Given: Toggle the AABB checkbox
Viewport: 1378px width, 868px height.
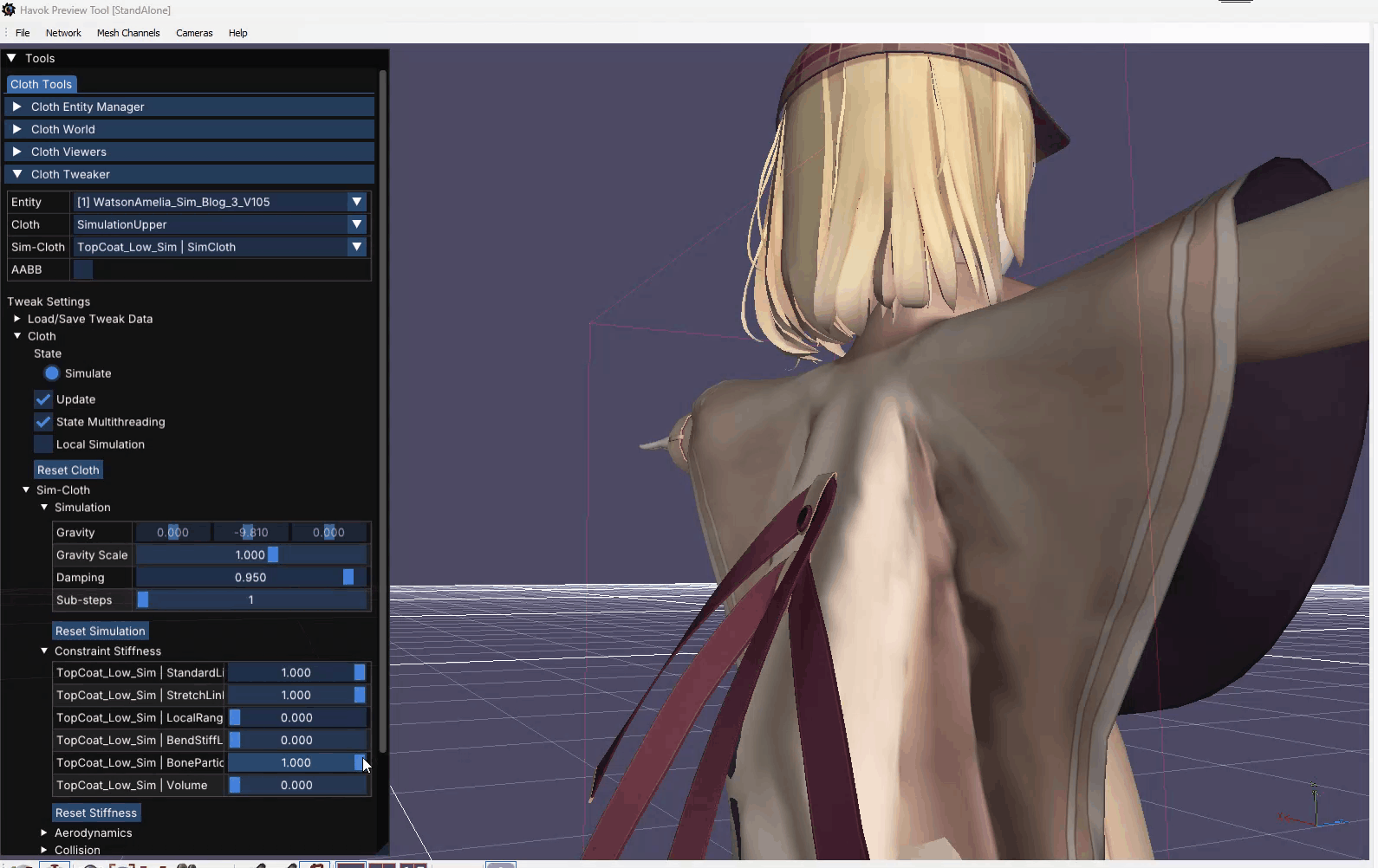Looking at the screenshot, I should 83,269.
